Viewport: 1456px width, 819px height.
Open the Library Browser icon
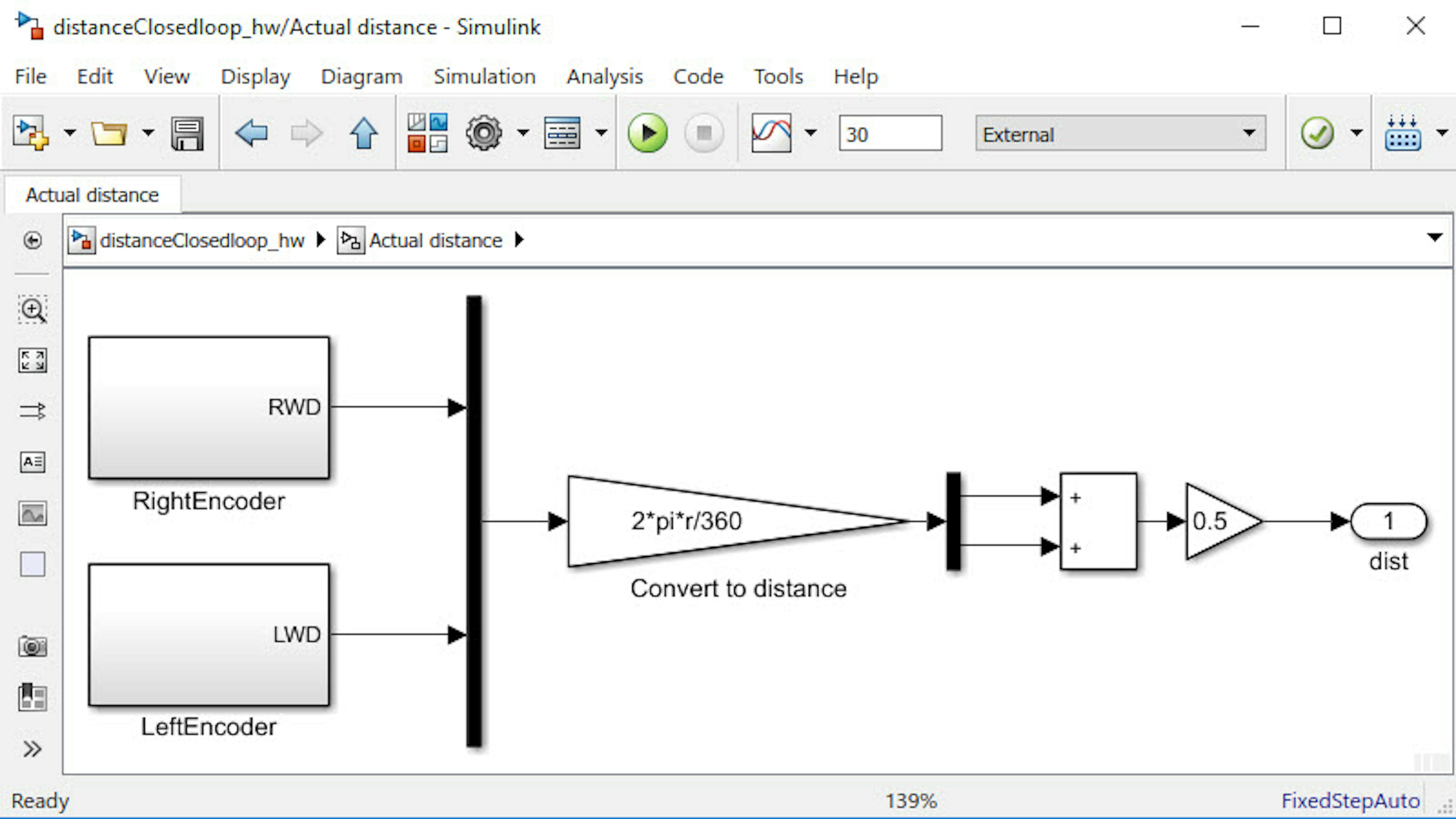pos(428,133)
